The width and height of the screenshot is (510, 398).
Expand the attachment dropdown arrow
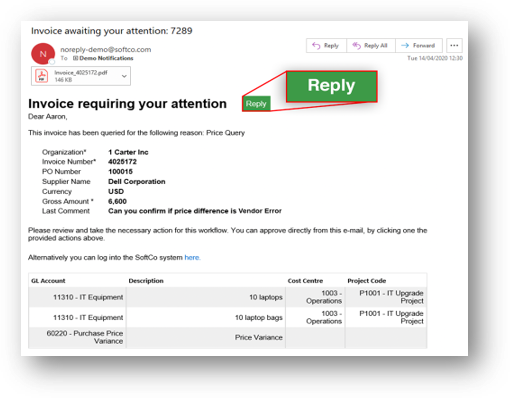click(x=124, y=76)
